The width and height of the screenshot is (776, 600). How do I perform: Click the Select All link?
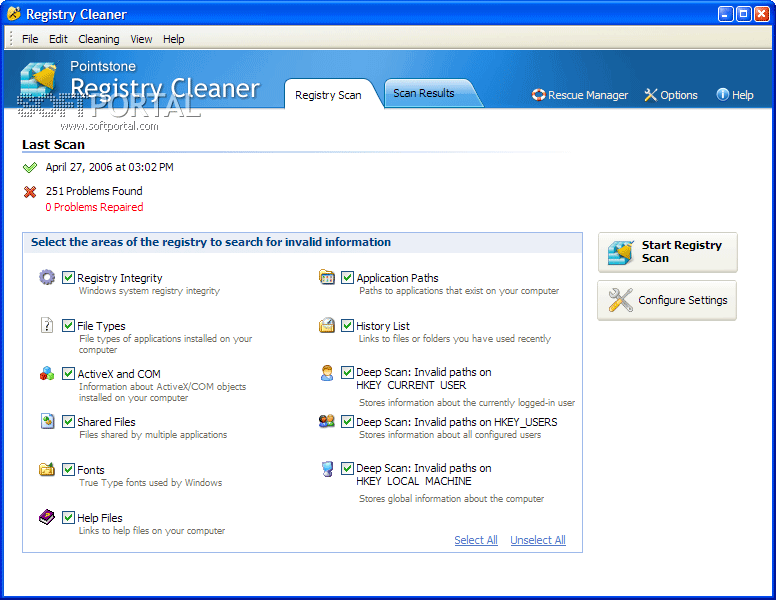tap(476, 540)
